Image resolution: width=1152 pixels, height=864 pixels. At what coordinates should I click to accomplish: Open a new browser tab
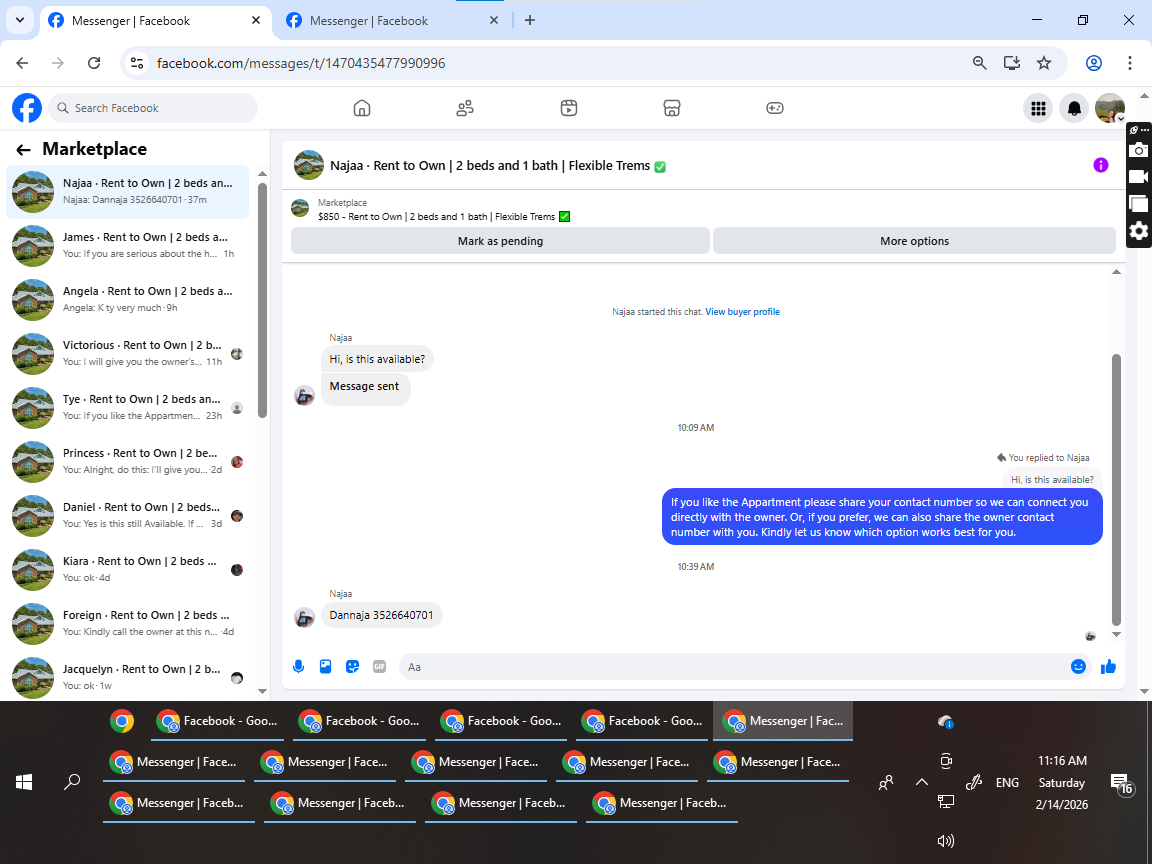click(530, 21)
